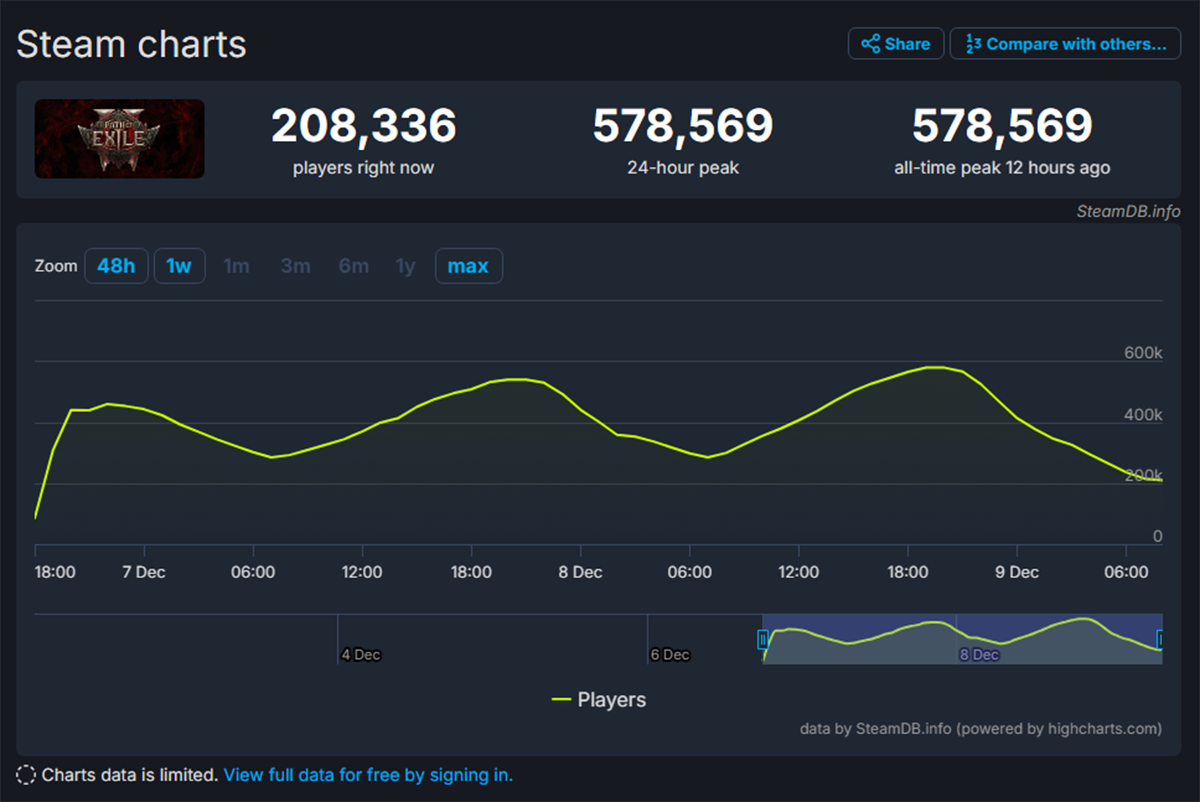Toggle the Players series in the legend
This screenshot has height=802, width=1200.
tap(598, 699)
